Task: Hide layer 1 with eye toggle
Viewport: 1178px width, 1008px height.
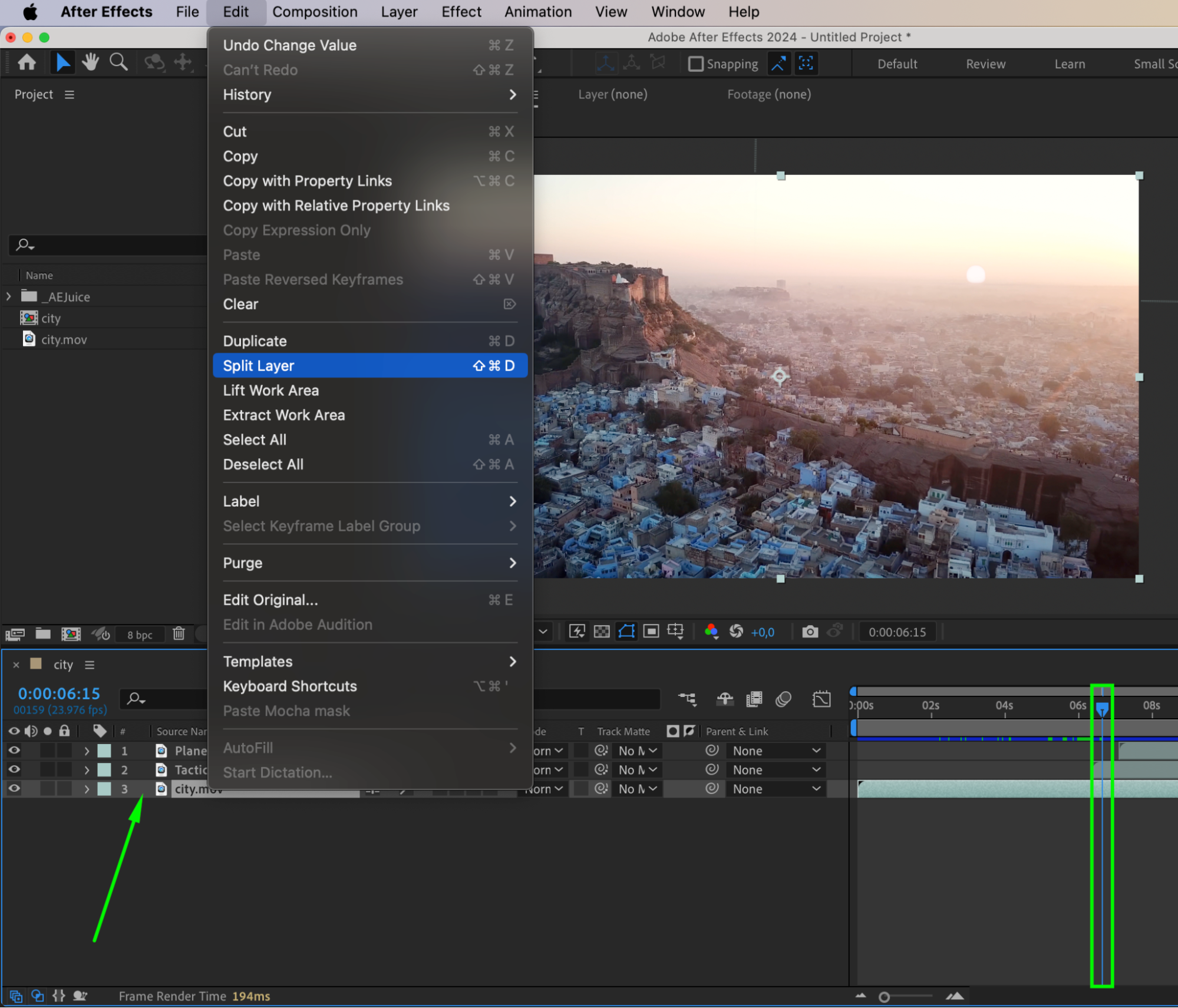Action: click(x=14, y=751)
